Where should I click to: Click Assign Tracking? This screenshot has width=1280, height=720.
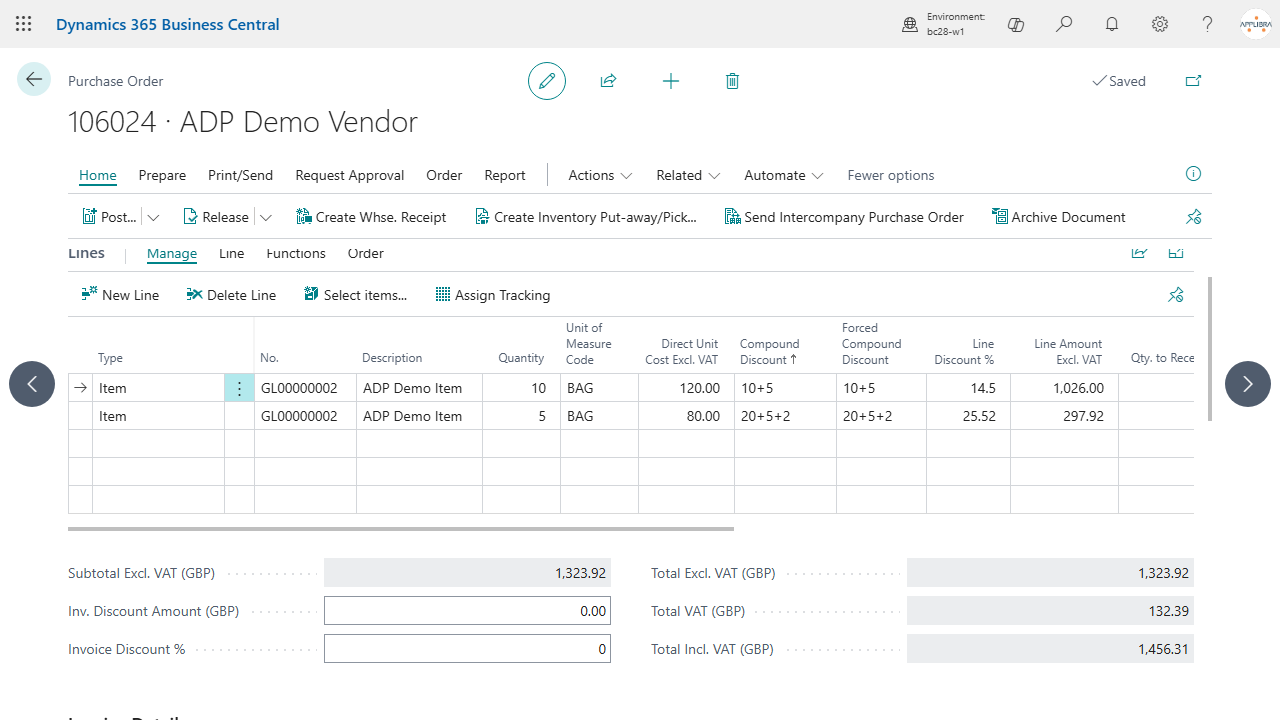coord(493,295)
